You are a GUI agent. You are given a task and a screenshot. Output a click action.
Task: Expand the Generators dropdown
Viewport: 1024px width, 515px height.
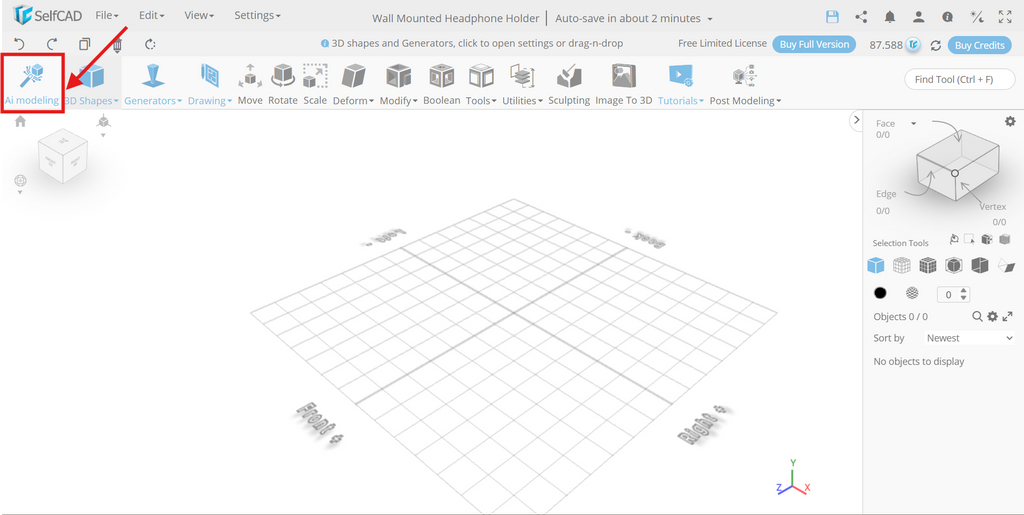(153, 101)
